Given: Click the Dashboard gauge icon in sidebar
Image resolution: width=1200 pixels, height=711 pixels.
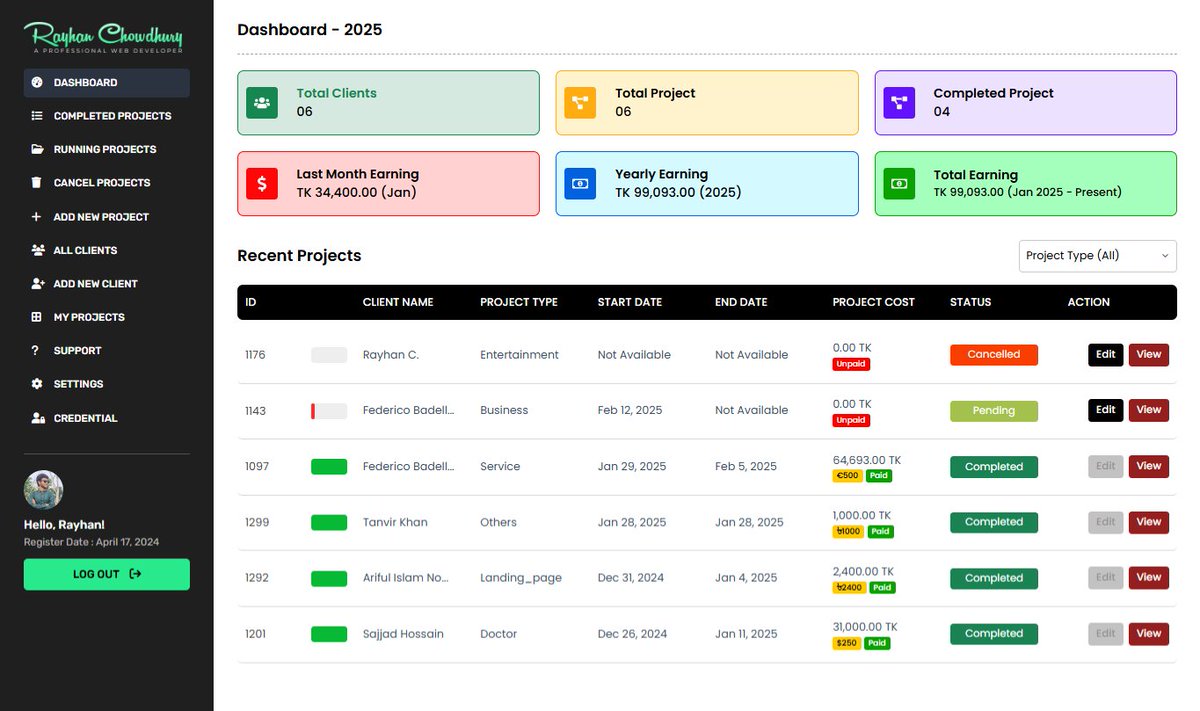Looking at the screenshot, I should [x=37, y=83].
